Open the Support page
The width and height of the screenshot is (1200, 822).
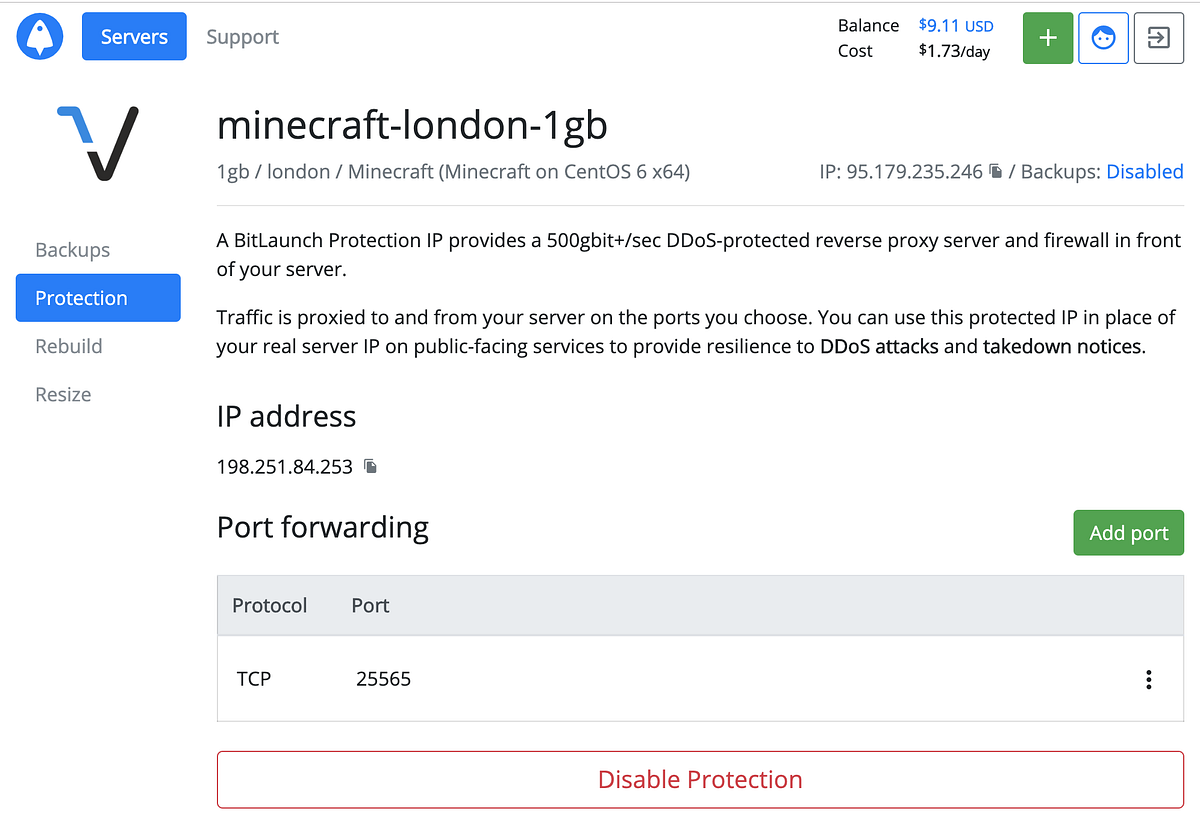coord(242,36)
